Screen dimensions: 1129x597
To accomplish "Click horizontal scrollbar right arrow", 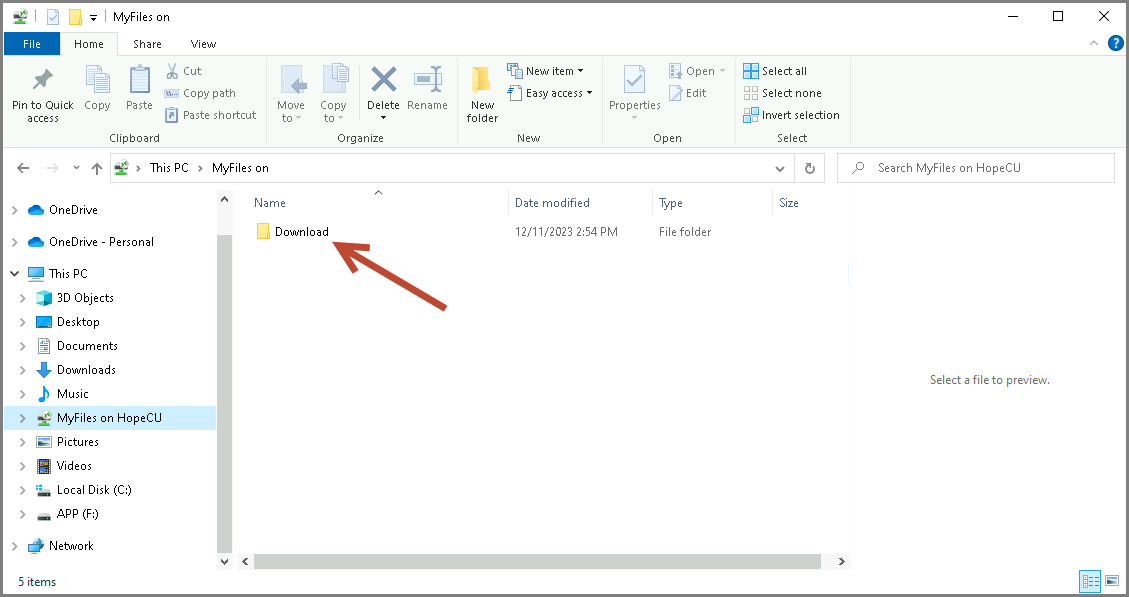I will coord(841,561).
